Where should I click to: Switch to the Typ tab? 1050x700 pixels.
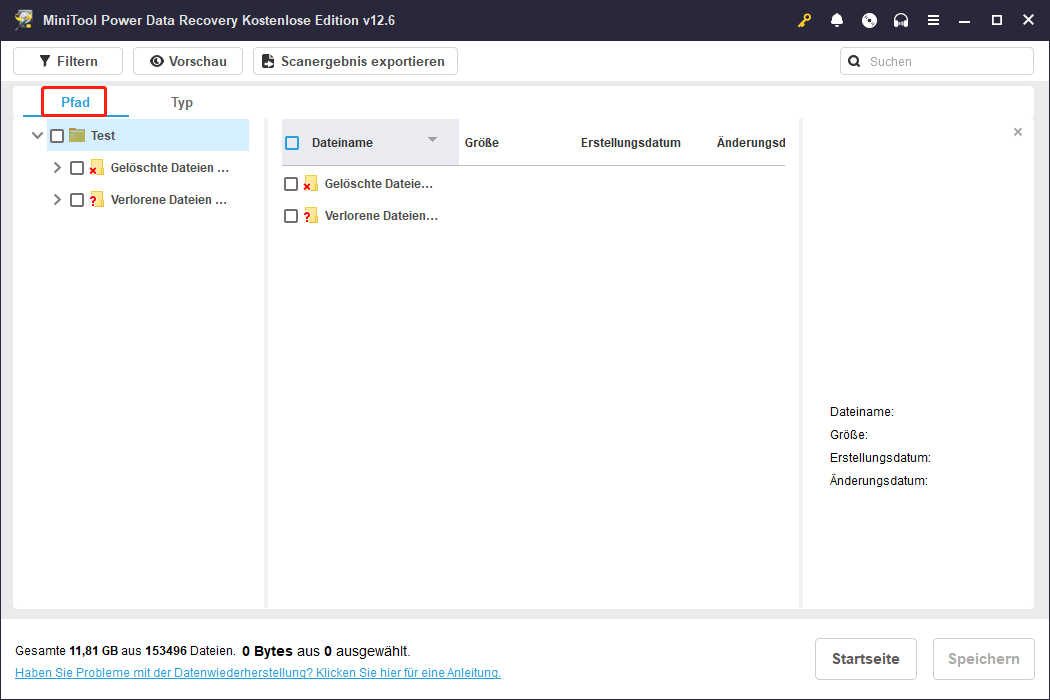coord(182,102)
